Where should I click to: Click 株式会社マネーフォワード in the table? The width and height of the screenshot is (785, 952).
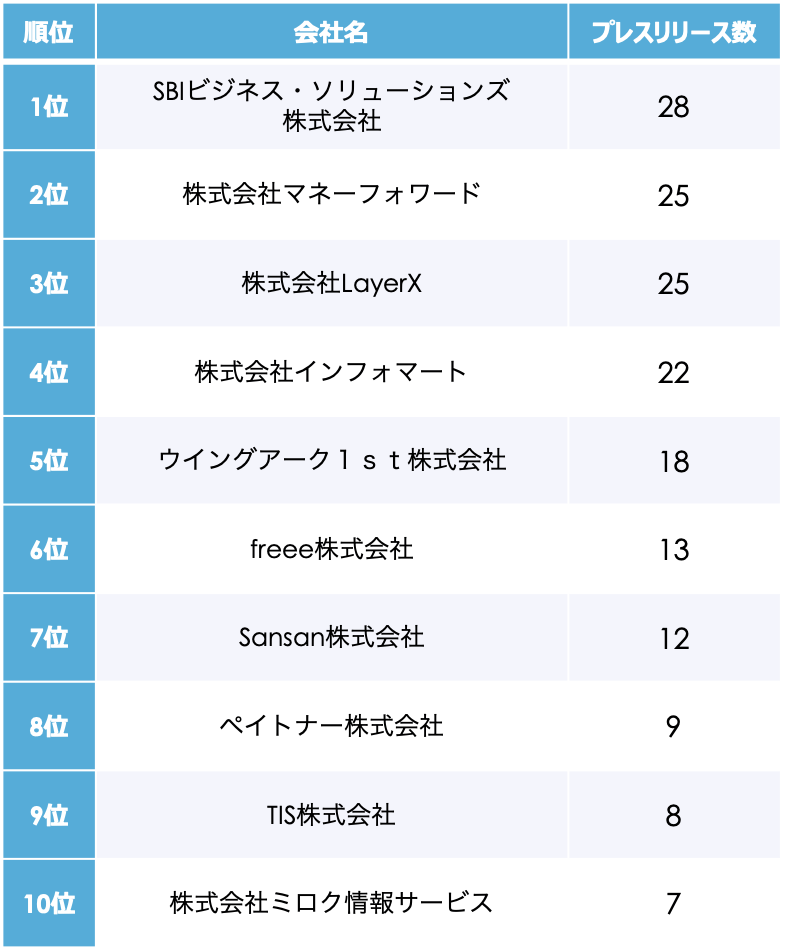[x=331, y=194]
